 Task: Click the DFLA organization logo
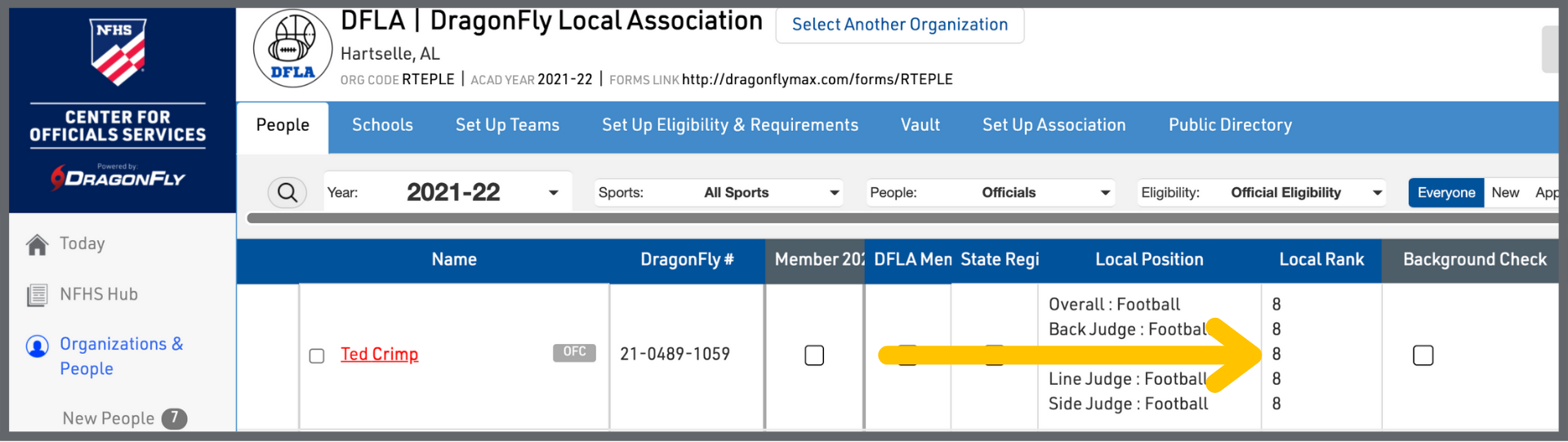(293, 49)
